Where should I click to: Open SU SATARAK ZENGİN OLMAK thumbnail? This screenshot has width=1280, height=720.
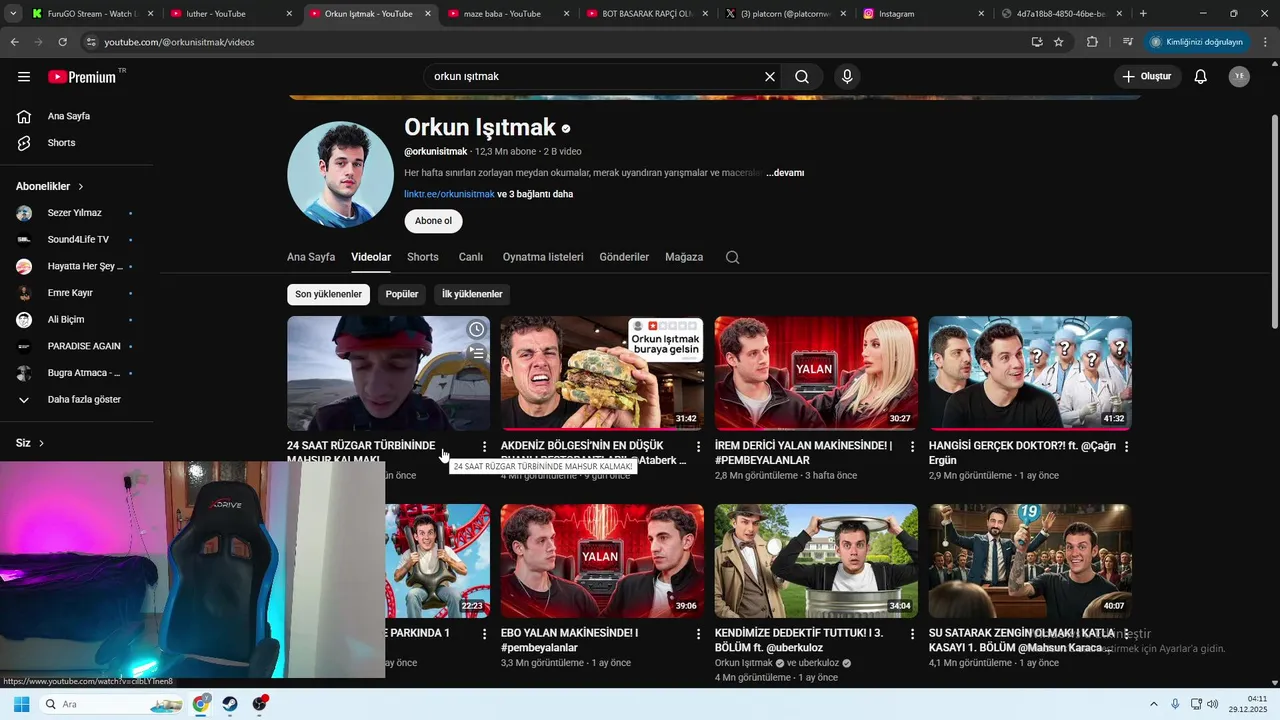click(x=1030, y=561)
